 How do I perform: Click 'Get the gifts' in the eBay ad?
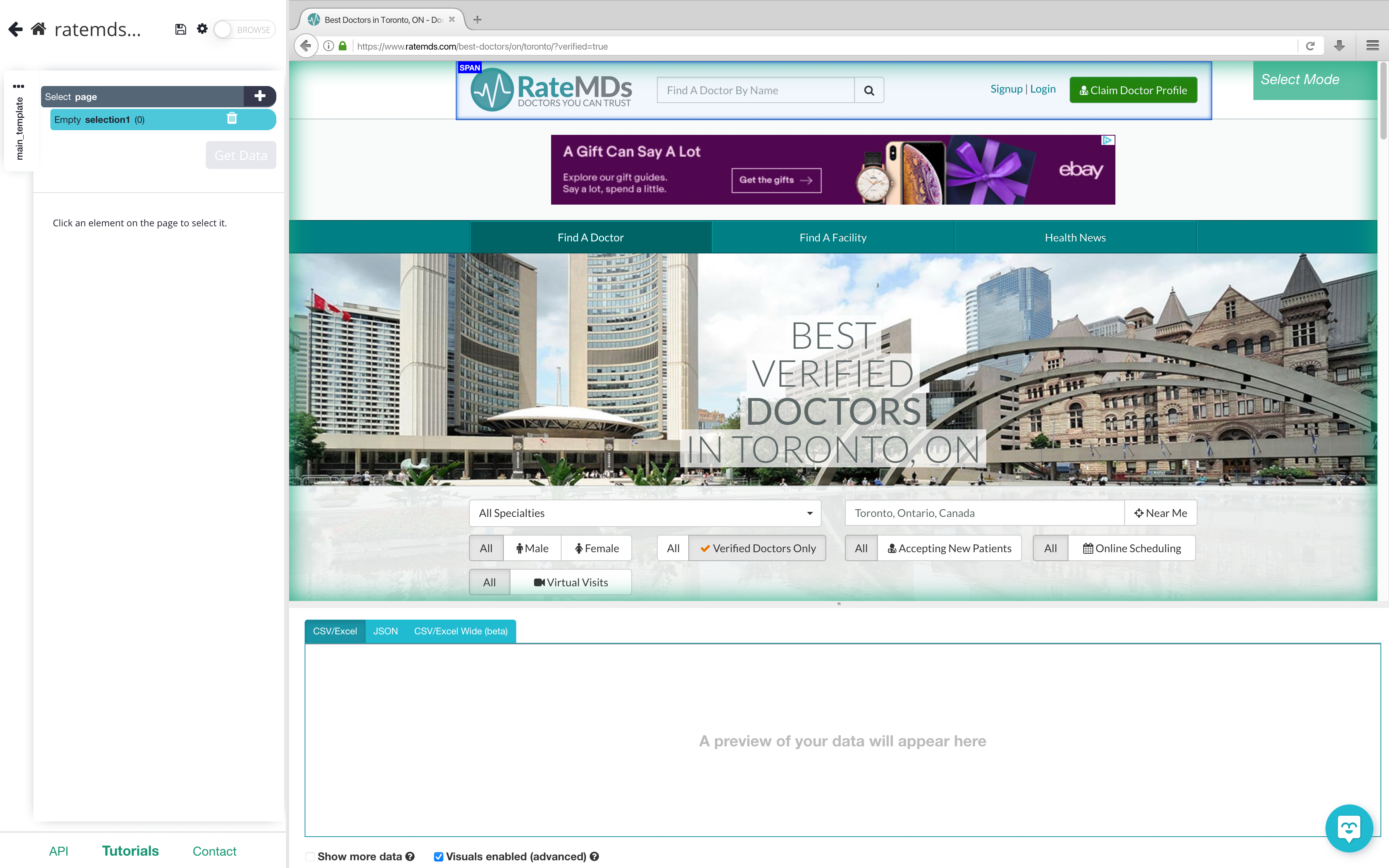pos(776,180)
